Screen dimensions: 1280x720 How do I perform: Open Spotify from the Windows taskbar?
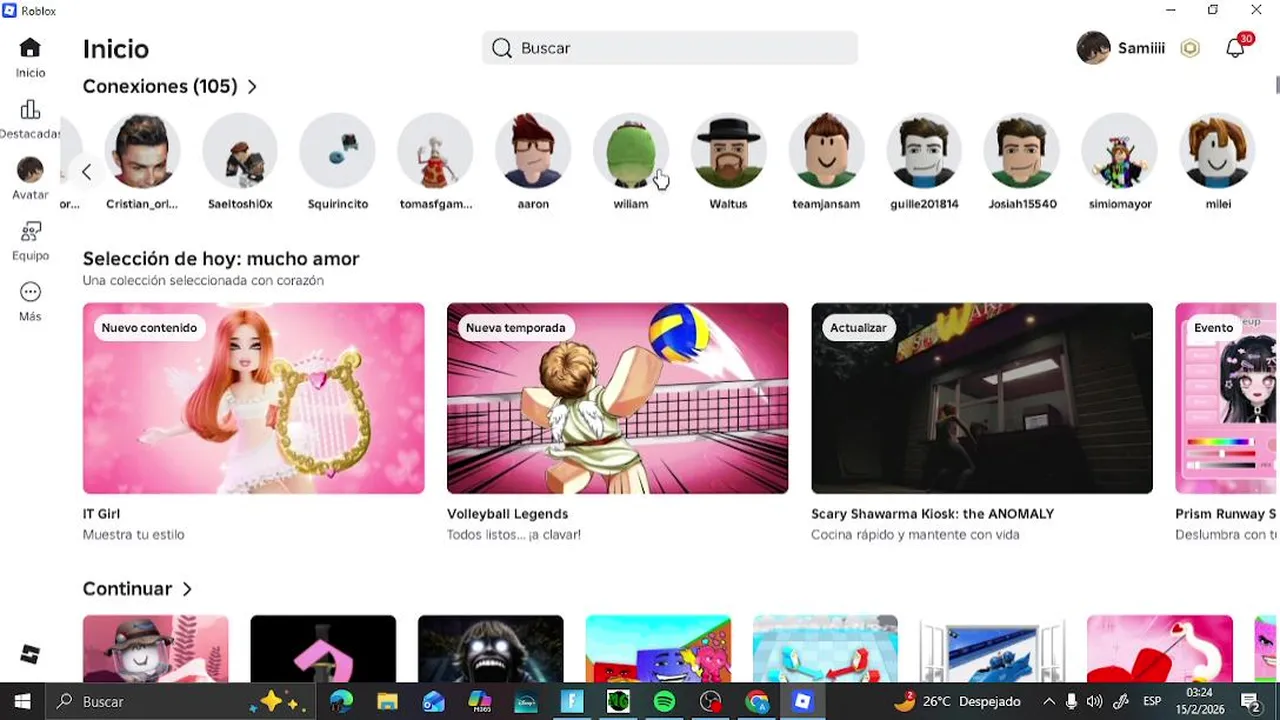(664, 702)
